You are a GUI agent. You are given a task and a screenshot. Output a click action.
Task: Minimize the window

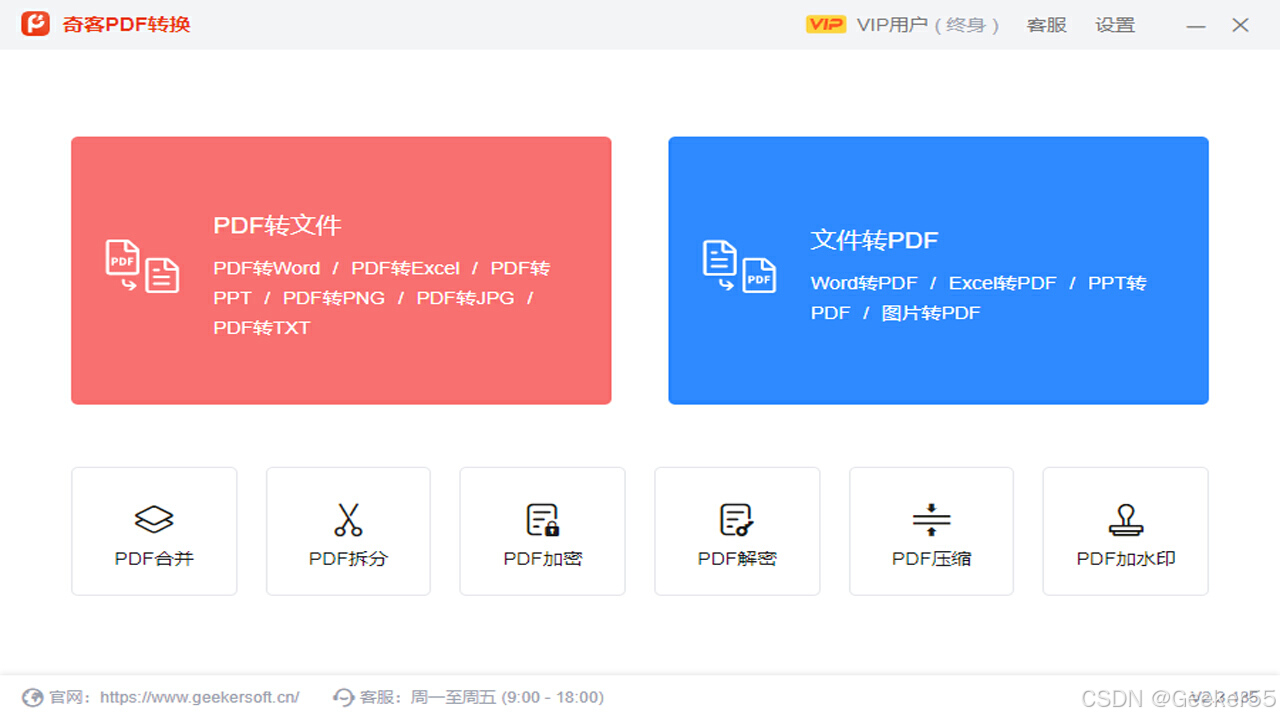pyautogui.click(x=1196, y=26)
